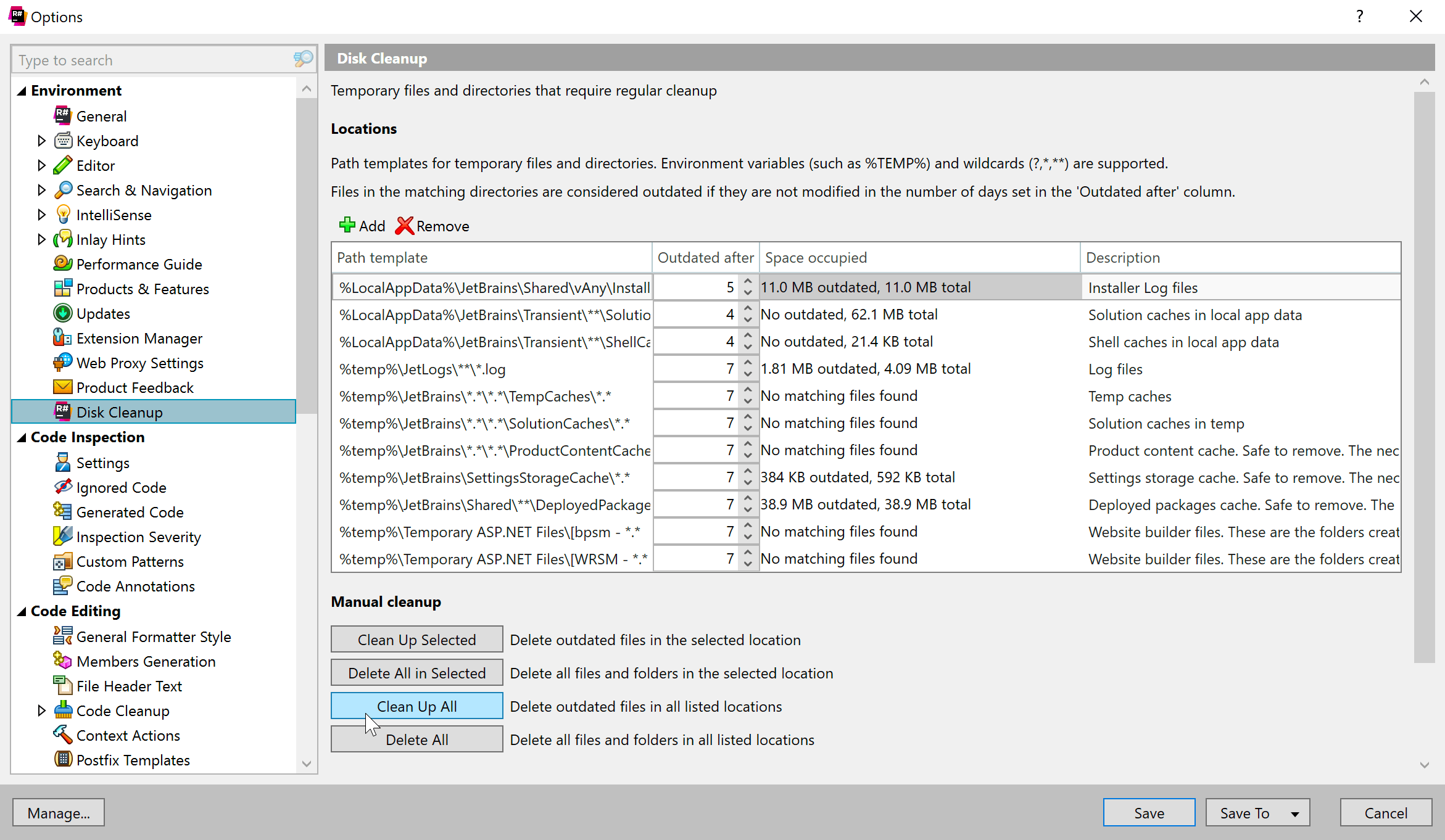Select General Formatter Style tree item
The height and width of the screenshot is (840, 1445).
point(153,636)
